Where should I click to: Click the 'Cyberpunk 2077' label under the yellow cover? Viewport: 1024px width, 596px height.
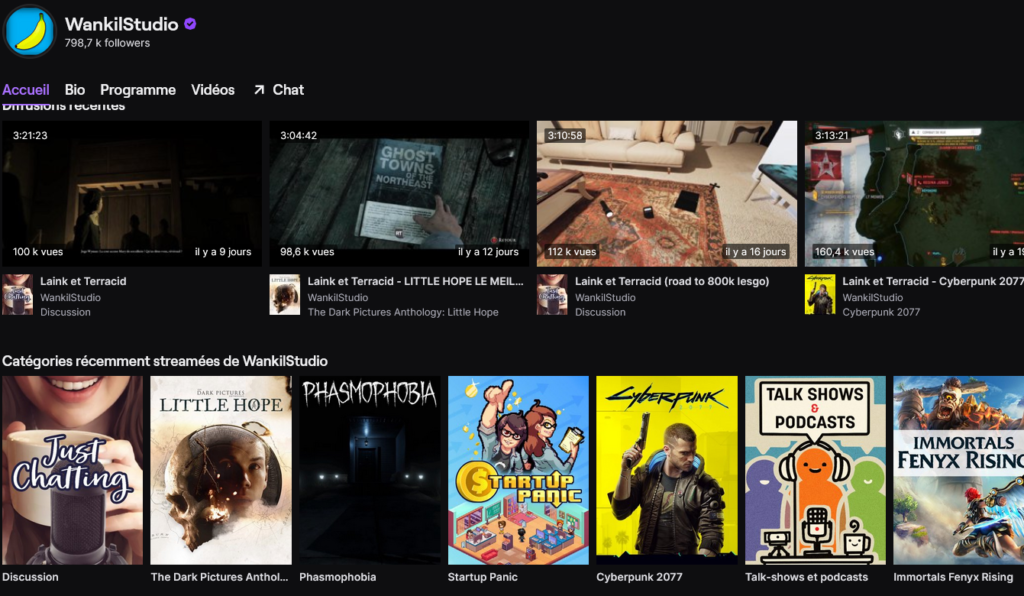[639, 577]
